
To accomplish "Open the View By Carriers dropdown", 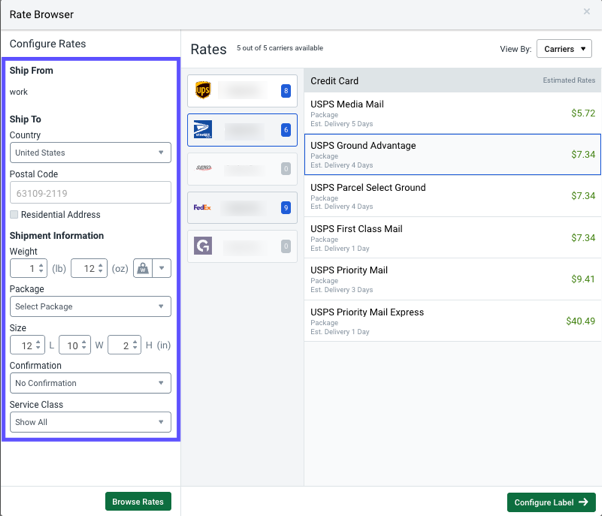I will click(x=564, y=49).
